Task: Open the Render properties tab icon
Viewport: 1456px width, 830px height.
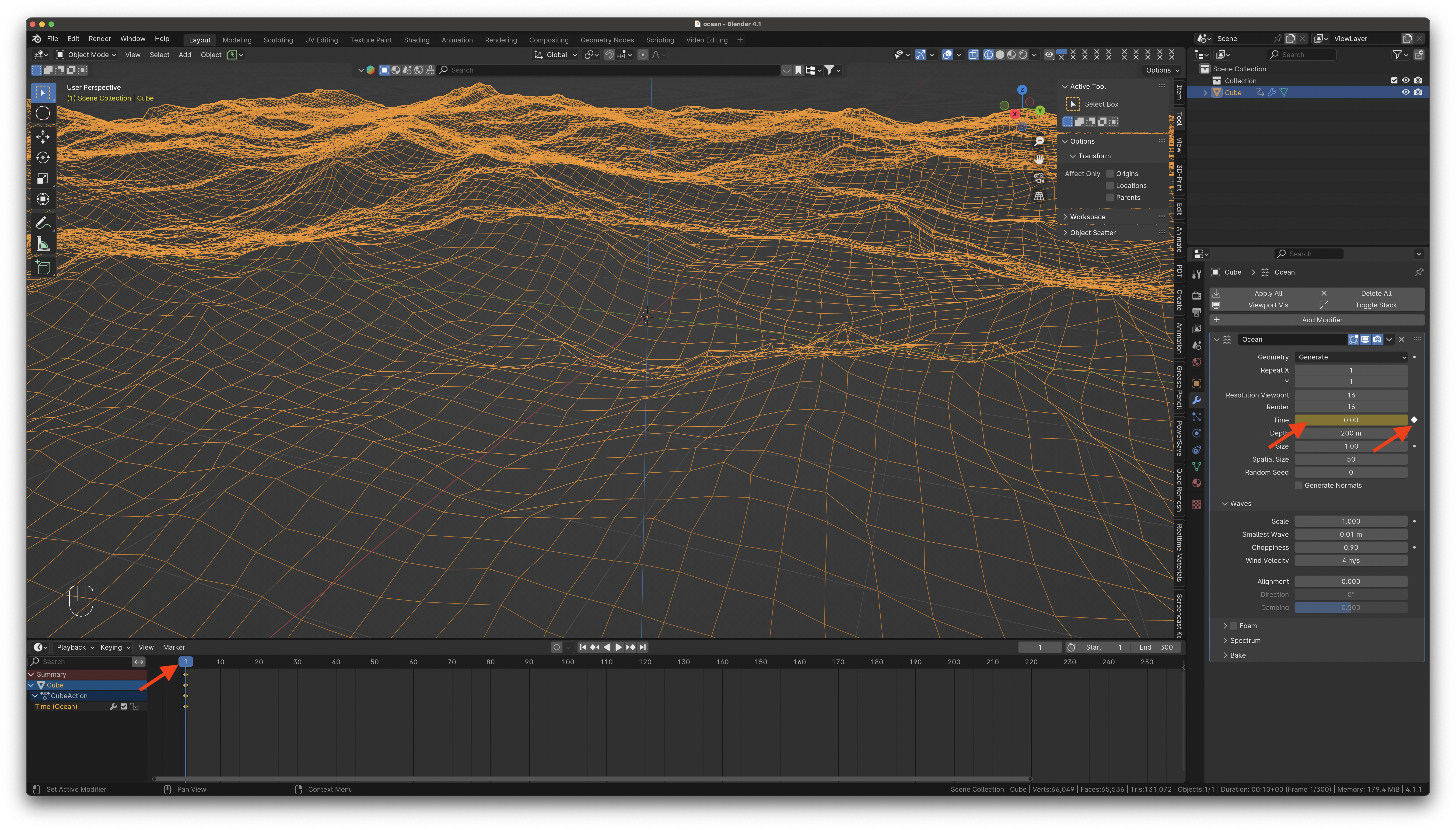Action: point(1197,295)
